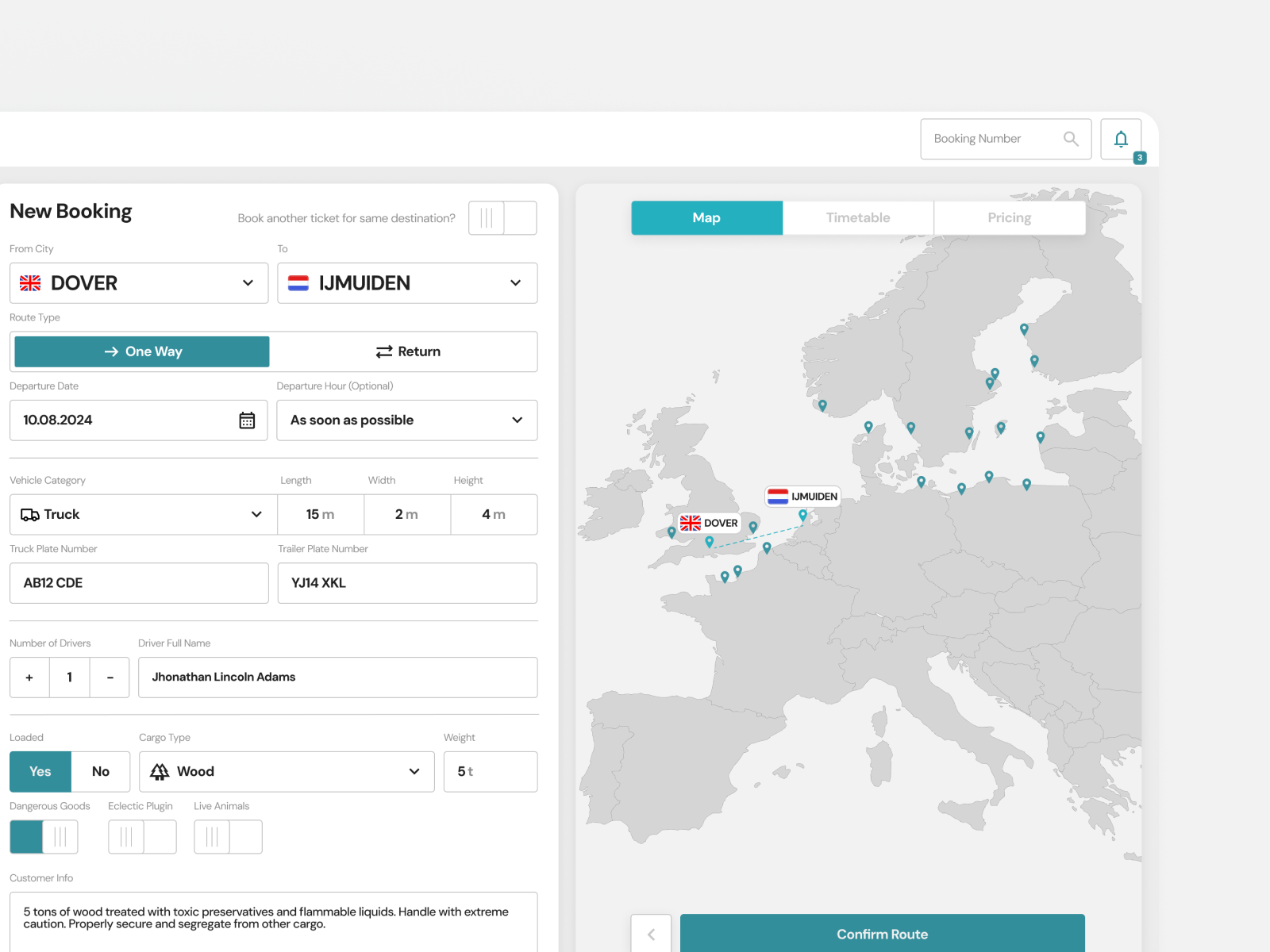Screen dimensions: 1270x952
Task: Click the number of drivers value field
Action: (x=70, y=678)
